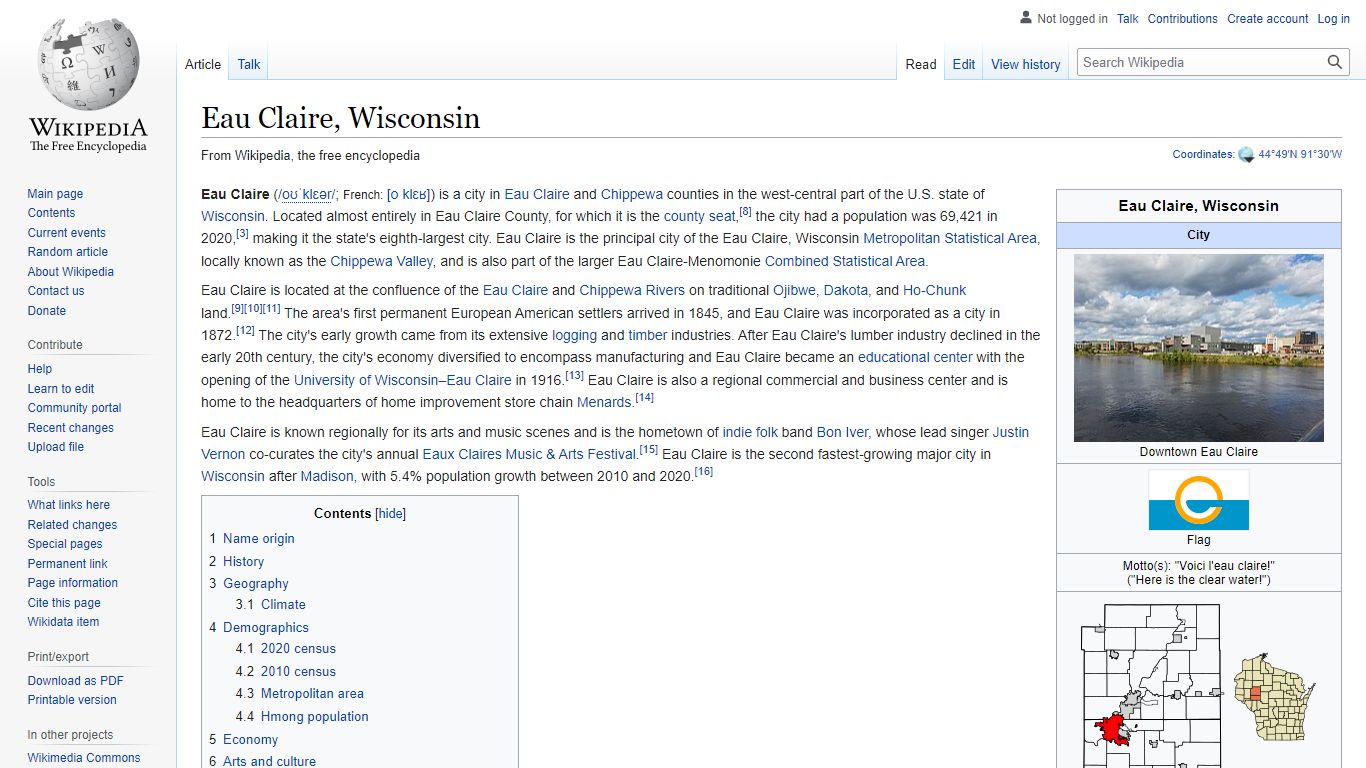The image size is (1366, 768).
Task: Select the Read tab
Action: point(921,64)
